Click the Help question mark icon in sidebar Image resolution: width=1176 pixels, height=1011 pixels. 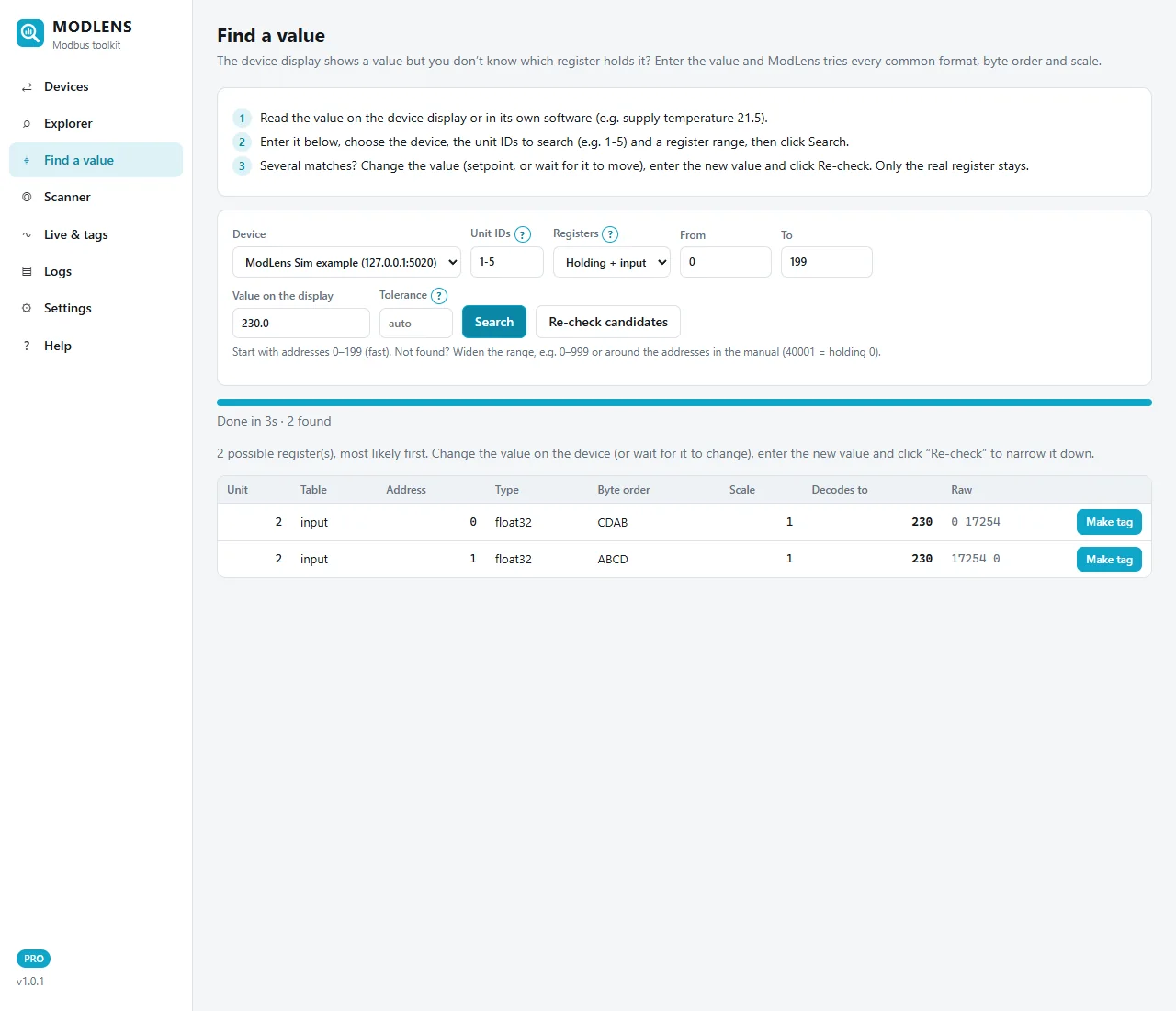click(27, 346)
